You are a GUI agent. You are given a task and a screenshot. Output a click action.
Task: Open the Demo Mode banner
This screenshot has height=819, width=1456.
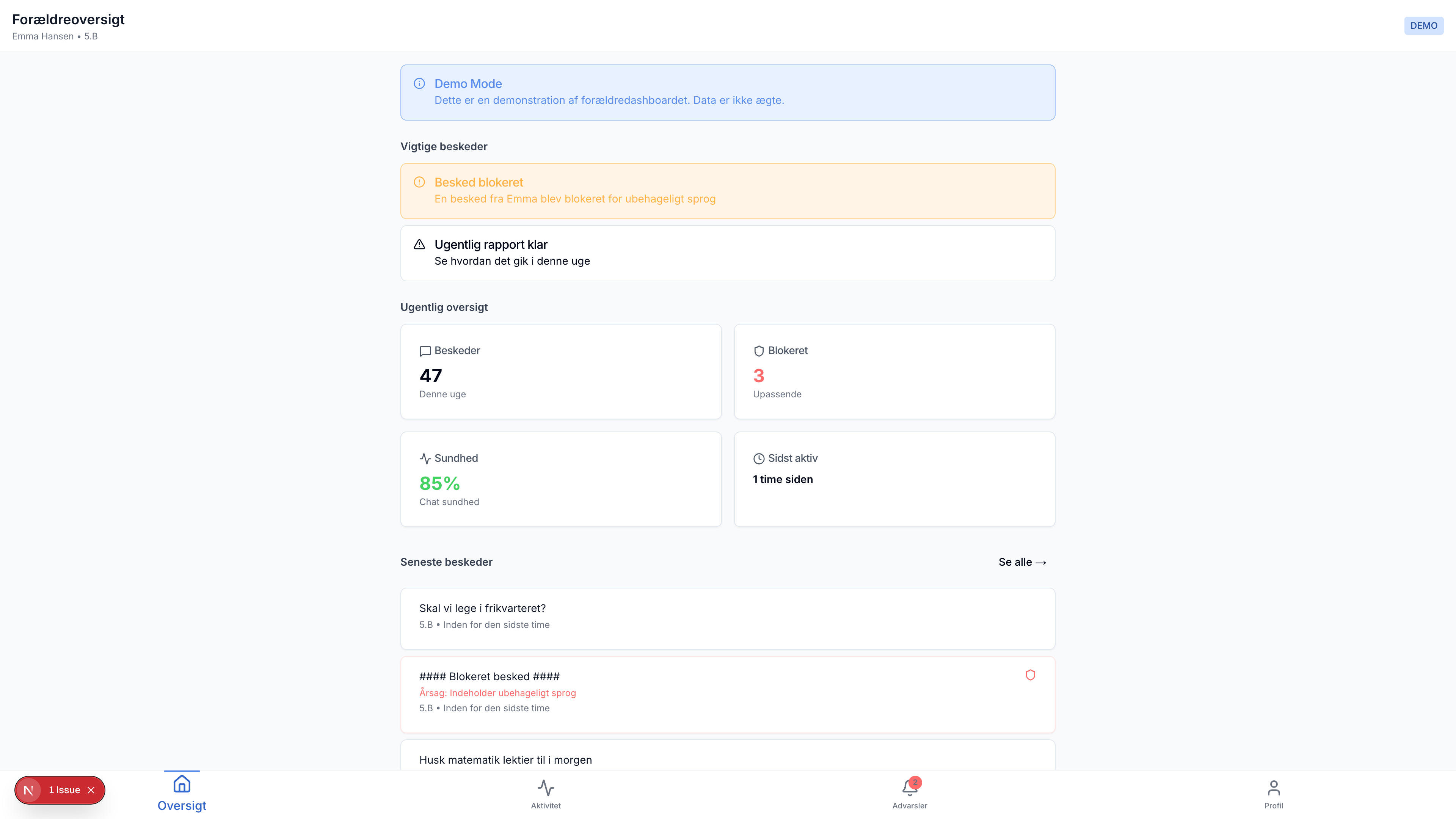(x=728, y=92)
